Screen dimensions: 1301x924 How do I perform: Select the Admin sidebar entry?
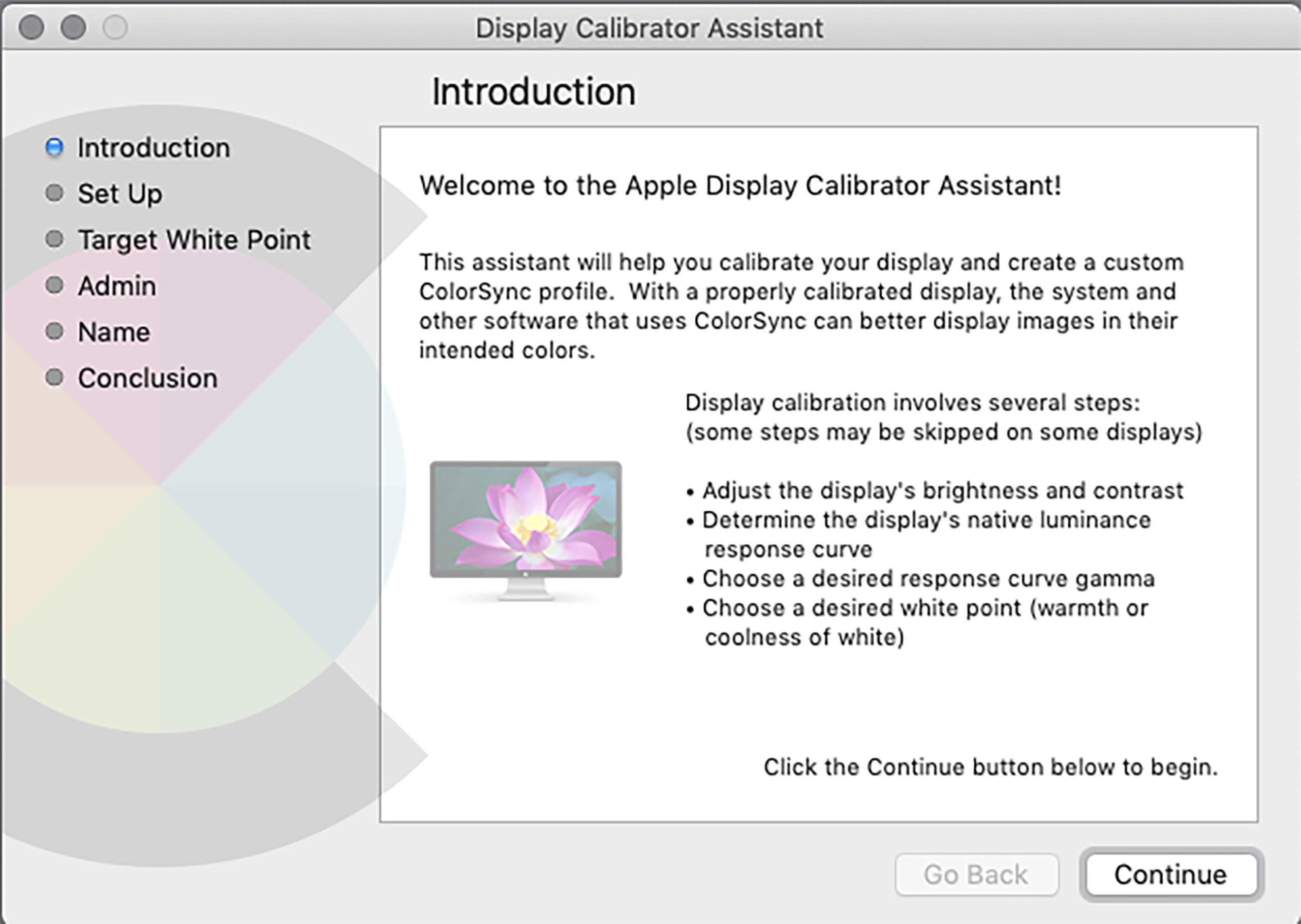pyautogui.click(x=116, y=286)
